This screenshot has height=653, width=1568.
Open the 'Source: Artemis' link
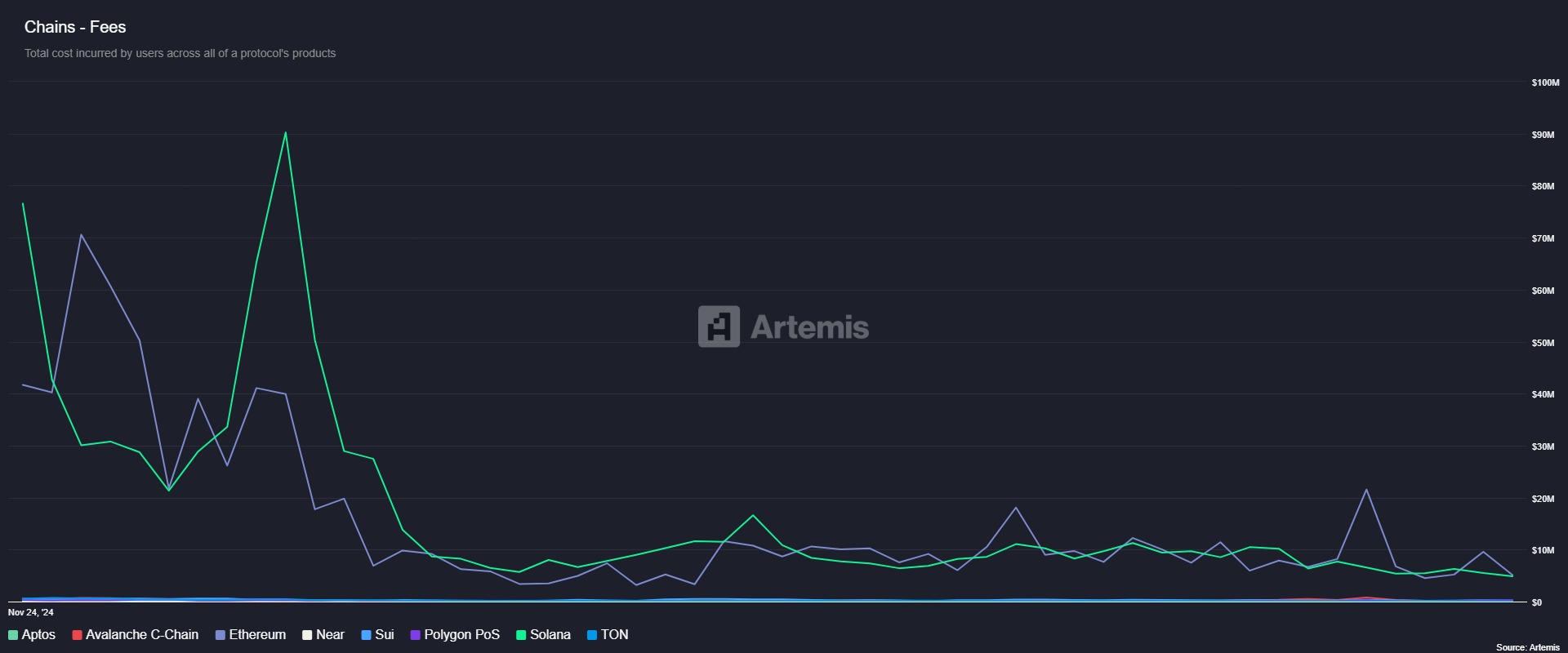1527,647
